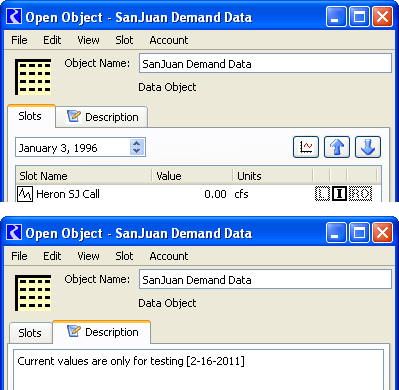Click the Units column header
Viewport: 399px width, 390px height.
coord(273,176)
